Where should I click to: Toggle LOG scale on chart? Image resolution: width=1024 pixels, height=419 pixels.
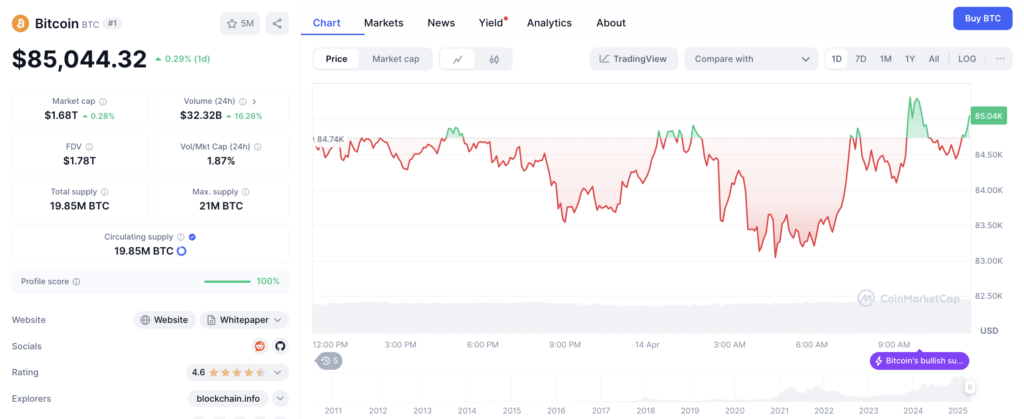967,59
